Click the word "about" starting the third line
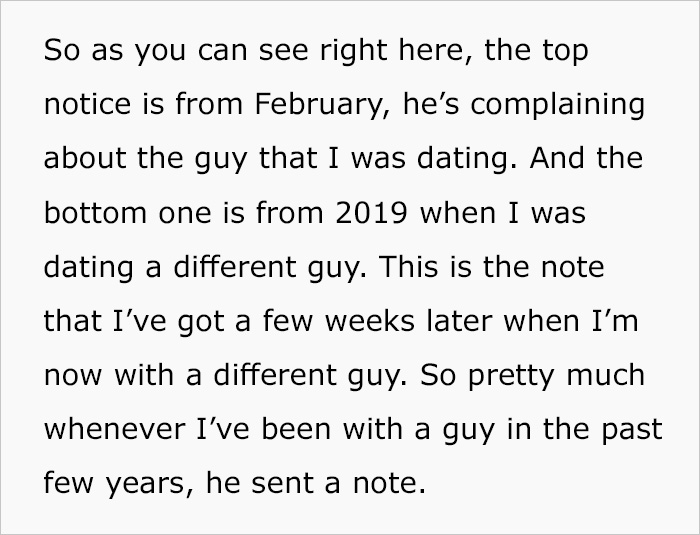This screenshot has width=700, height=535. (x=85, y=158)
